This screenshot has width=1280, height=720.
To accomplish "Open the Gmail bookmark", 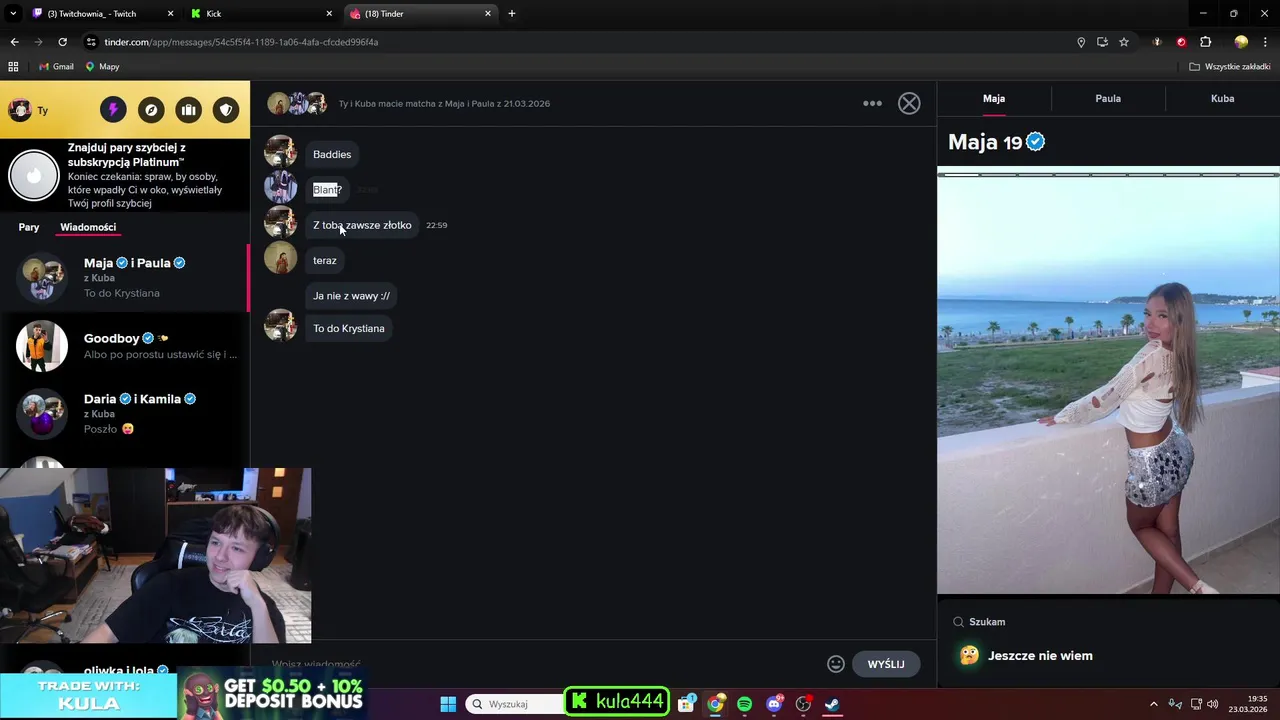I will pyautogui.click(x=56, y=67).
